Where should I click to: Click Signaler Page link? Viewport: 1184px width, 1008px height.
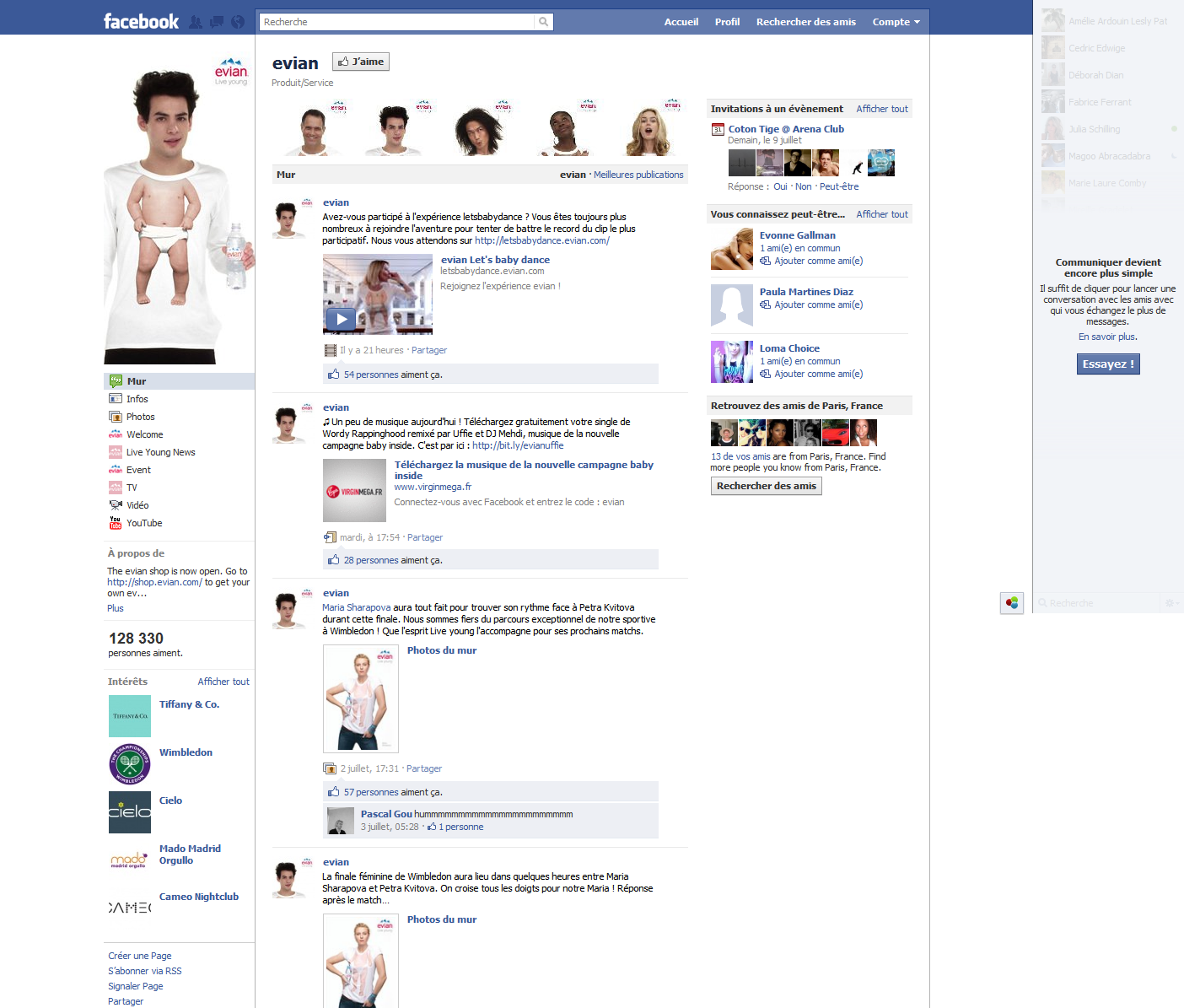pos(136,986)
